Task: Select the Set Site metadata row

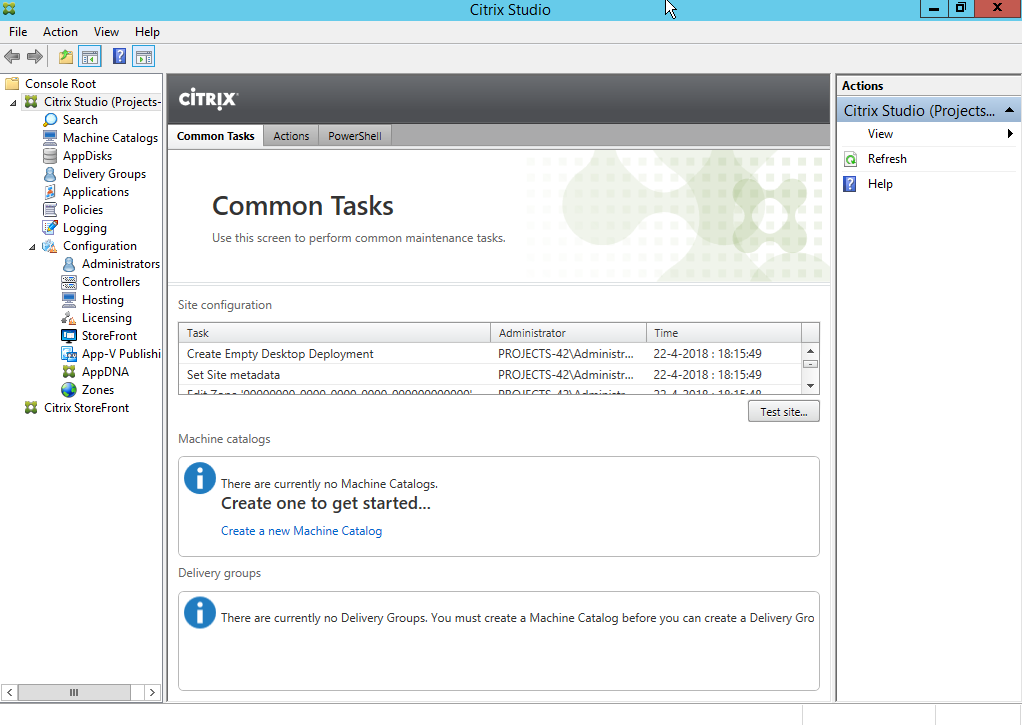Action: 490,375
